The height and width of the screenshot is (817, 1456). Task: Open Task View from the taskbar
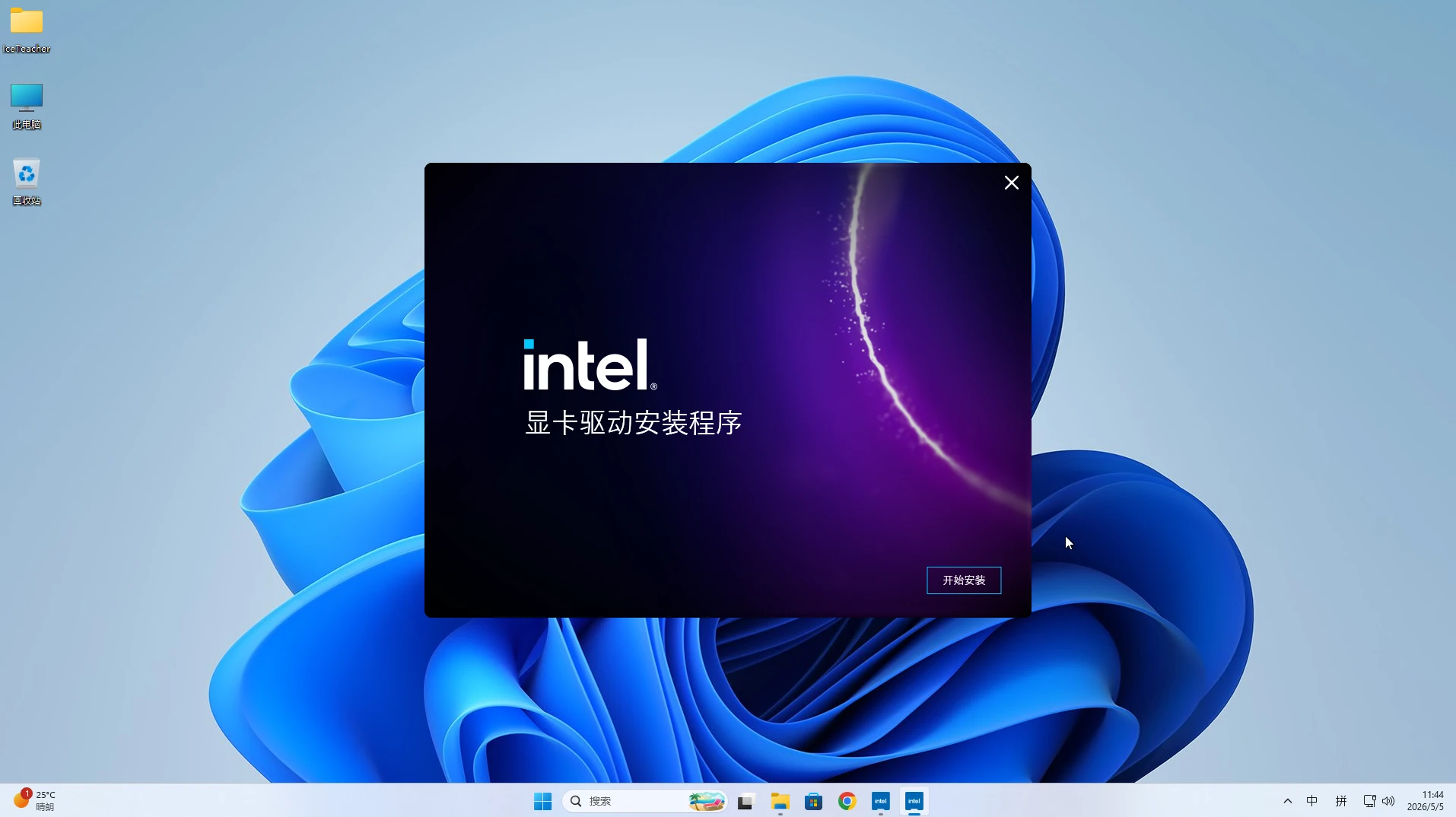point(745,801)
